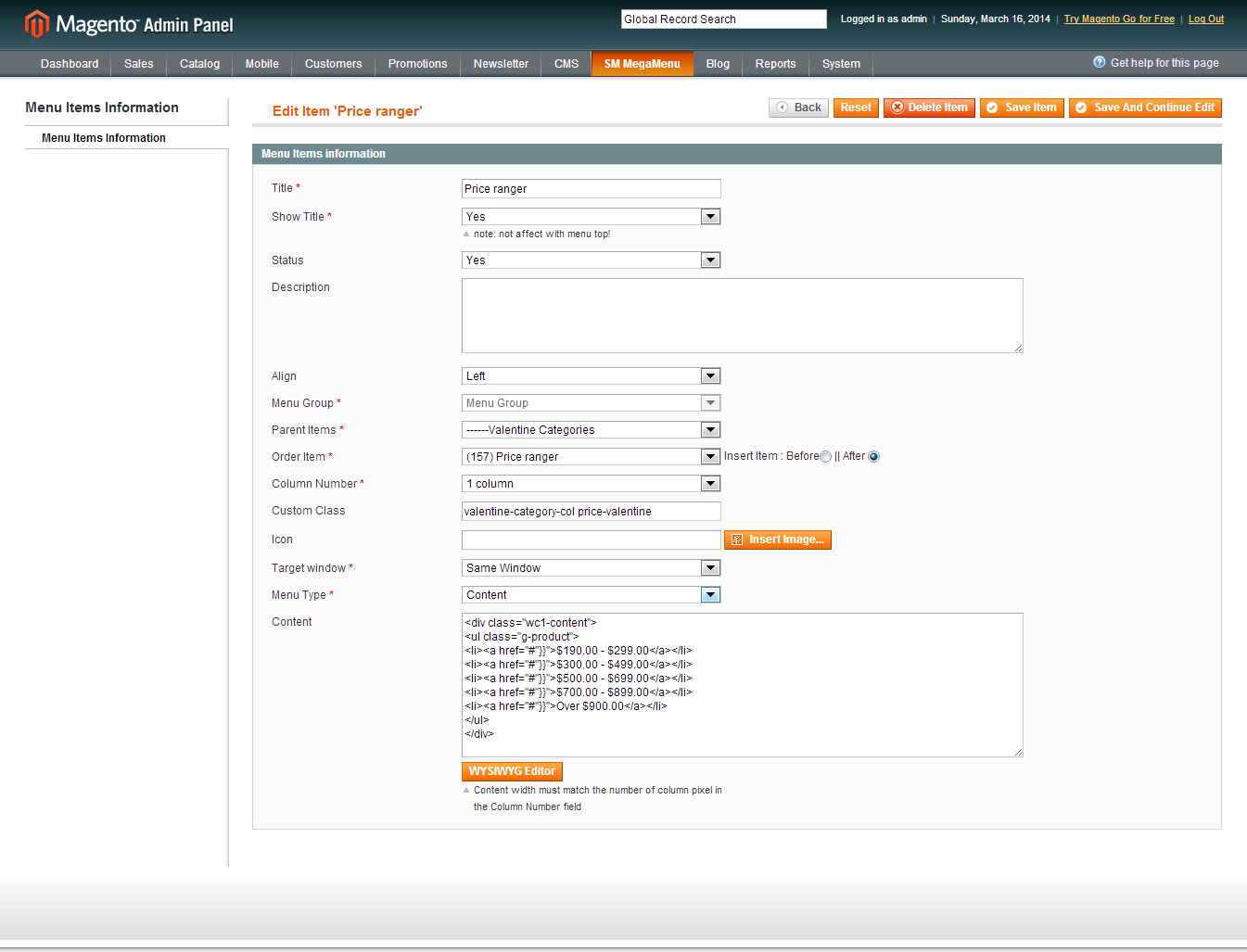Image resolution: width=1247 pixels, height=952 pixels.
Task: Open the WYSIWYG Editor button
Action: 512,771
